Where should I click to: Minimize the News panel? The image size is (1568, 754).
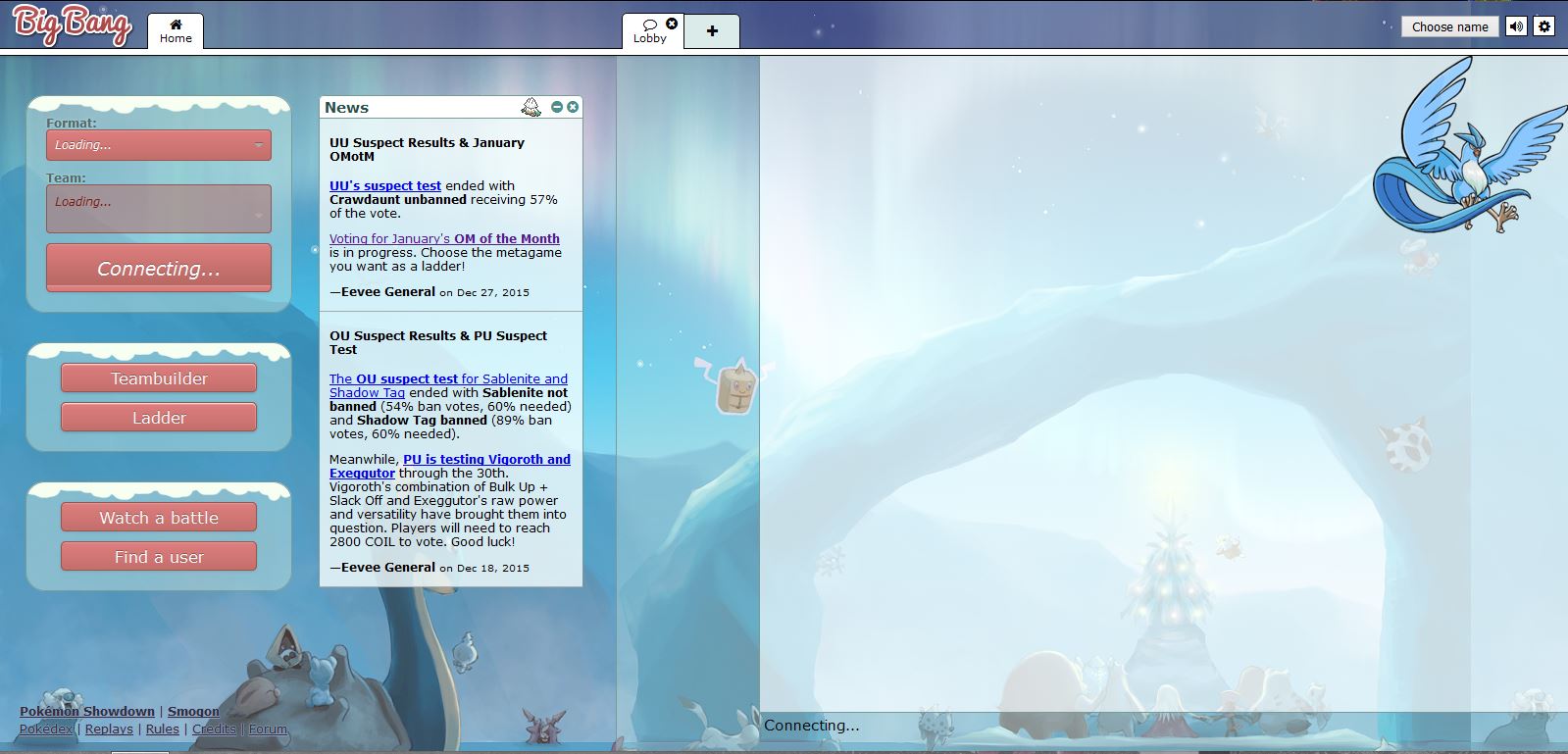pos(557,107)
